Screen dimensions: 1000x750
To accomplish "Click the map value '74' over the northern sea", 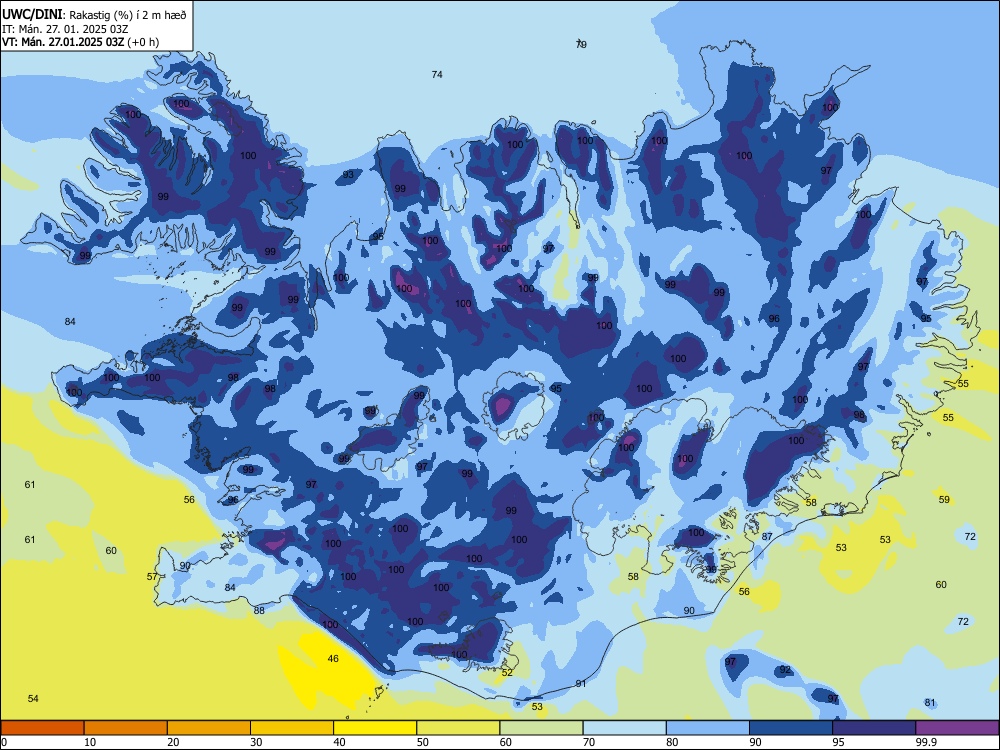I will tap(437, 75).
